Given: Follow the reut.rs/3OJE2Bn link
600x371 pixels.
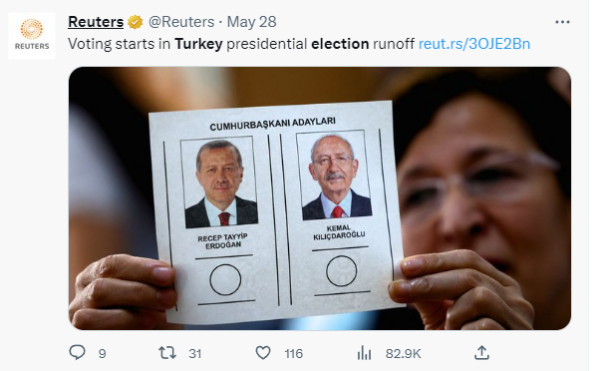Looking at the screenshot, I should tap(474, 44).
